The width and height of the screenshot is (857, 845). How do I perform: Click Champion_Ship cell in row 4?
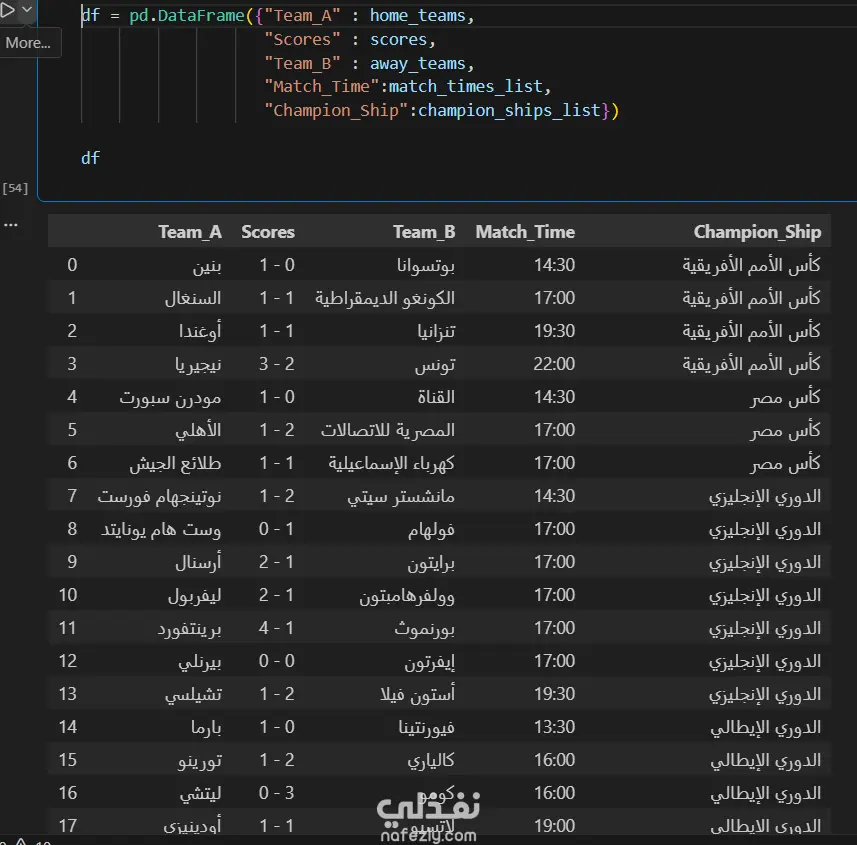[x=785, y=397]
